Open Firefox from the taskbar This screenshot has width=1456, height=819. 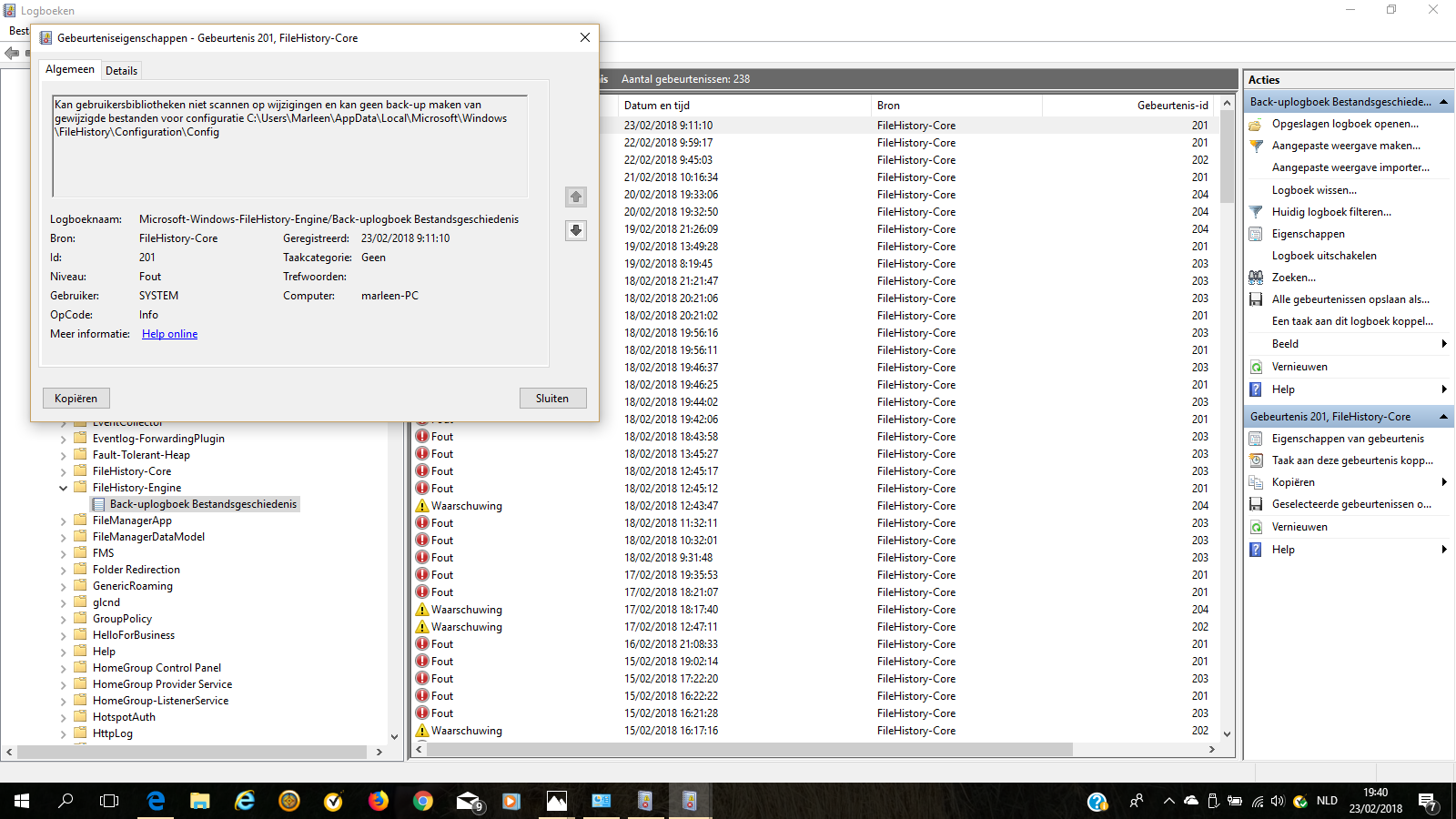point(378,801)
